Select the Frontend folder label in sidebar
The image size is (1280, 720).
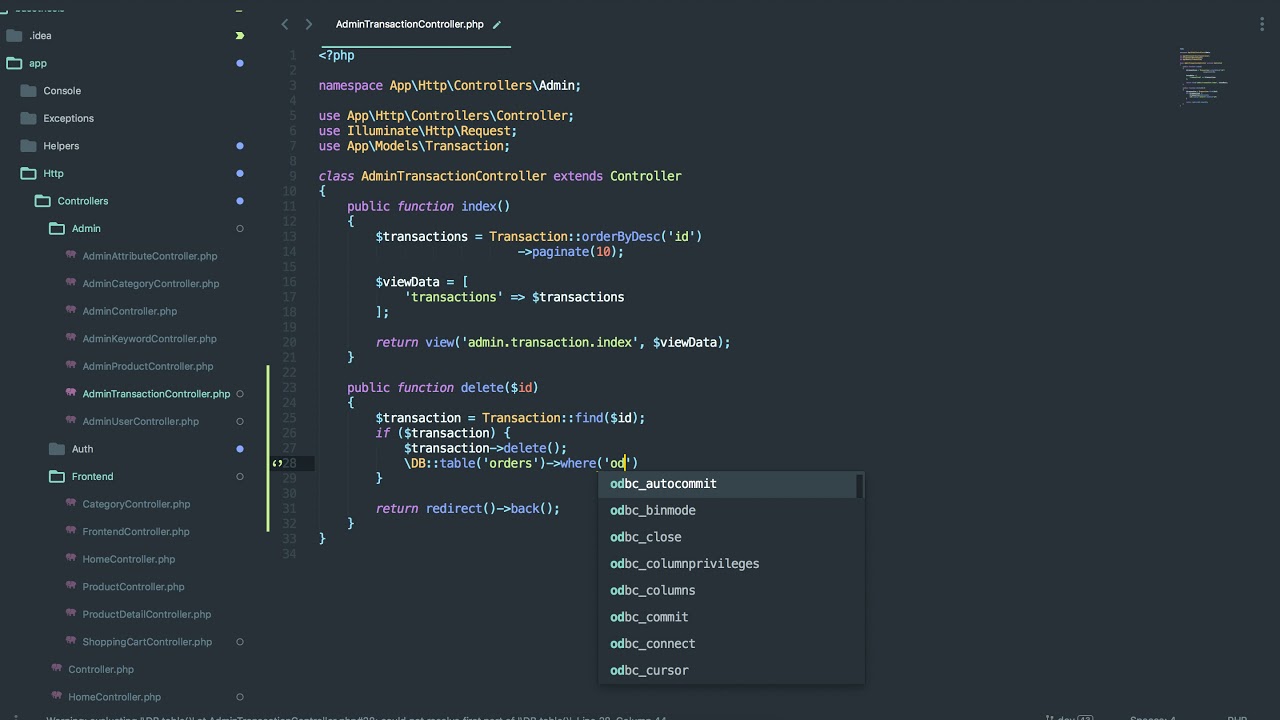(x=92, y=476)
